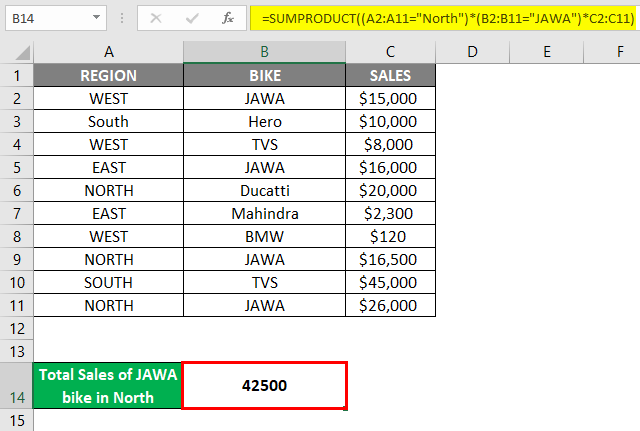Click the Select All corner triangle
640x431 pixels.
click(17, 51)
